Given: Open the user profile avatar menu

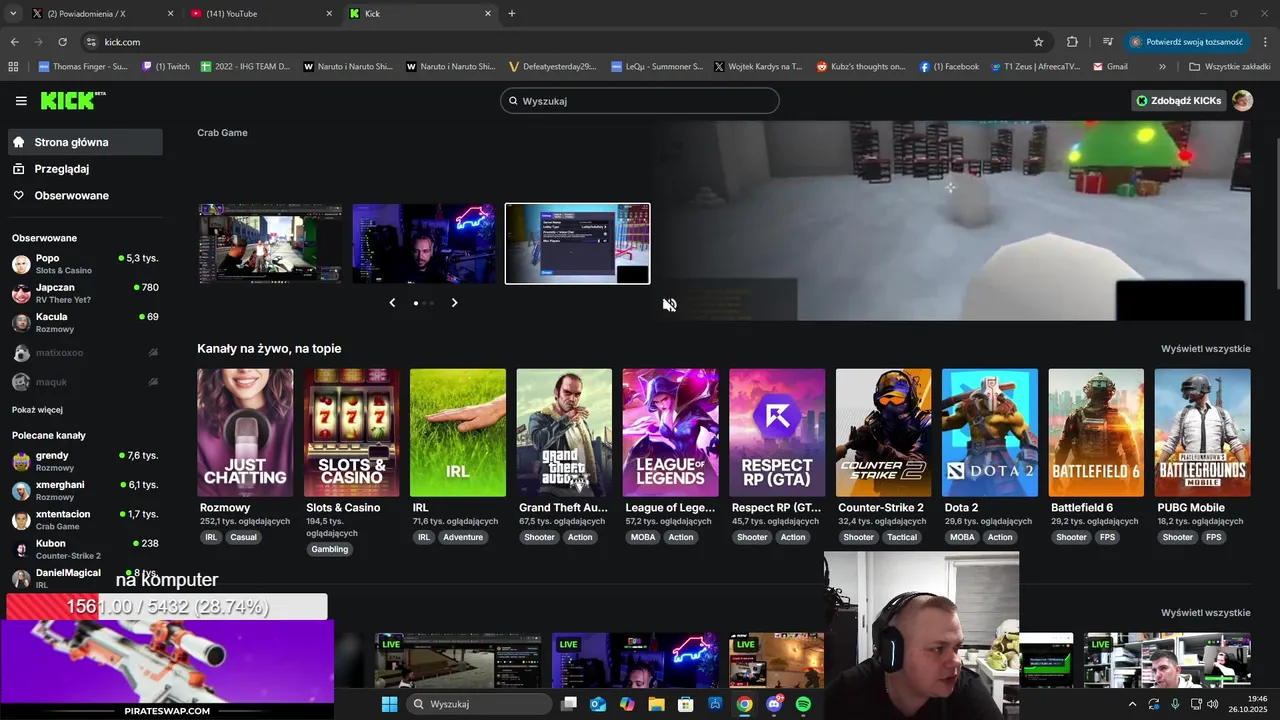Looking at the screenshot, I should 1242,100.
